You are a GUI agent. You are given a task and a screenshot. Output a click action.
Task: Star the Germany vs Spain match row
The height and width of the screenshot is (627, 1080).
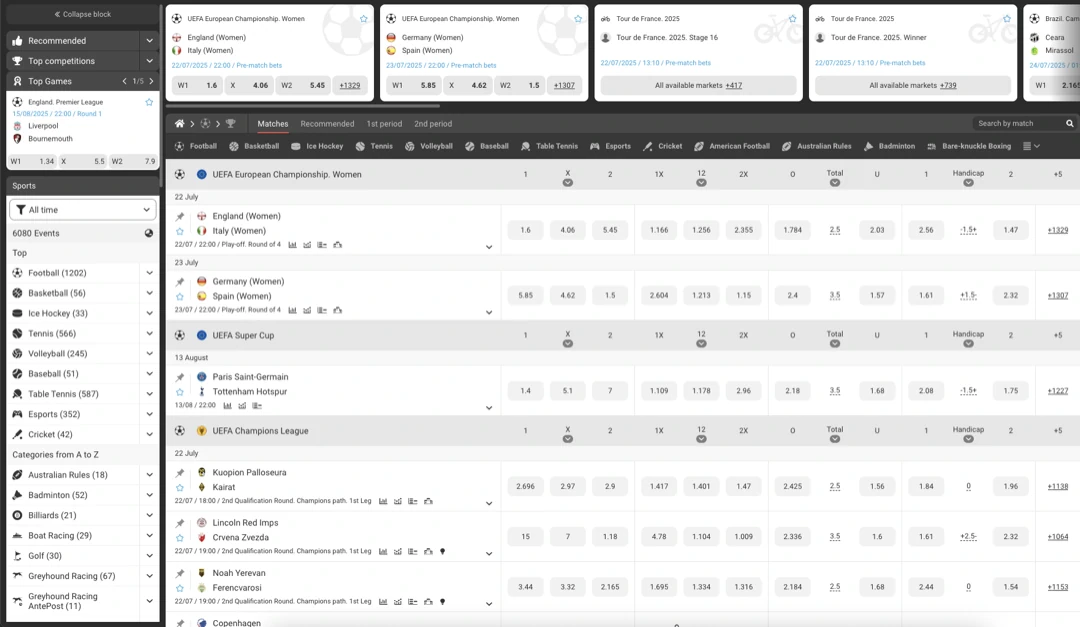pos(180,297)
